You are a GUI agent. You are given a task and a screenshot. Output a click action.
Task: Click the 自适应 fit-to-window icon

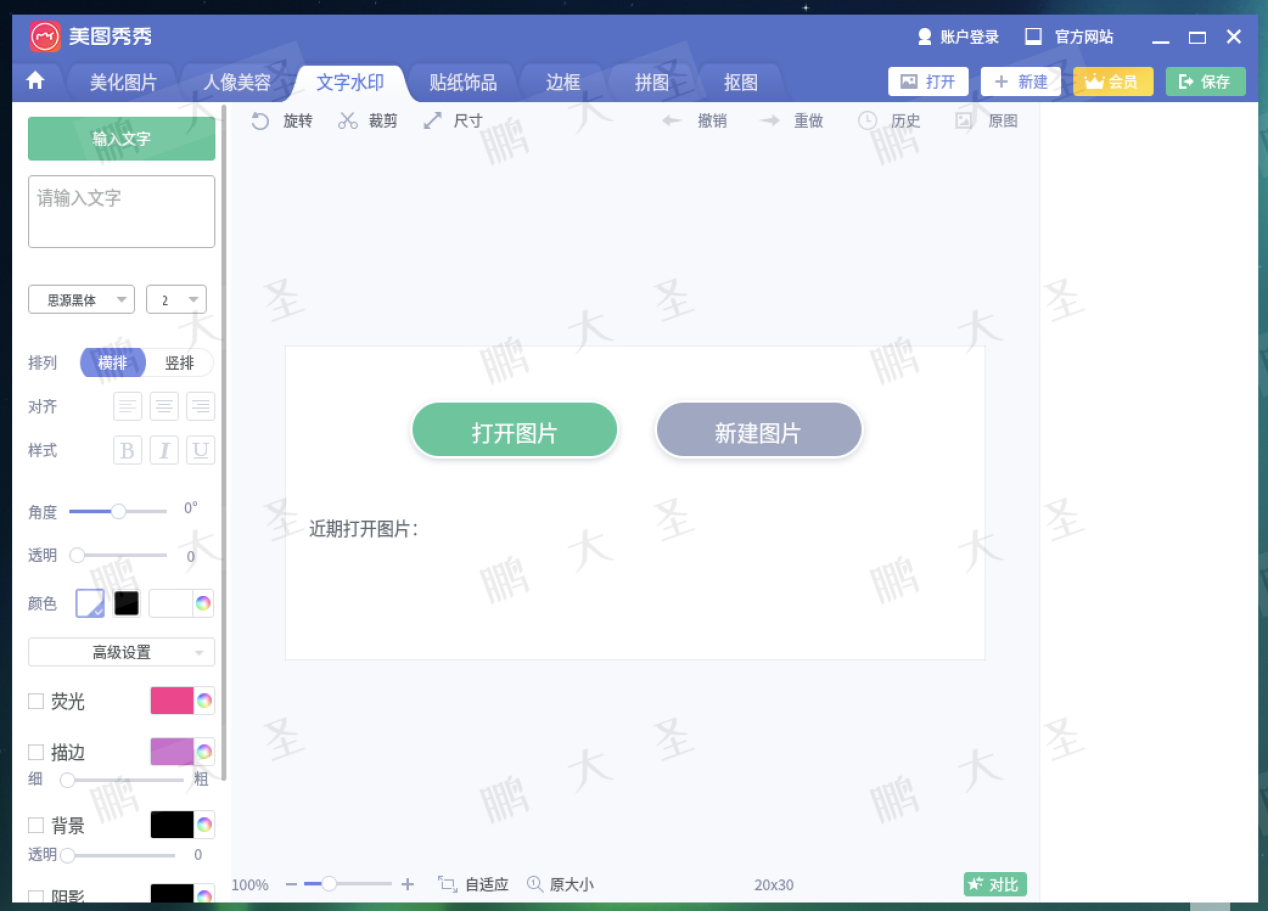click(447, 884)
